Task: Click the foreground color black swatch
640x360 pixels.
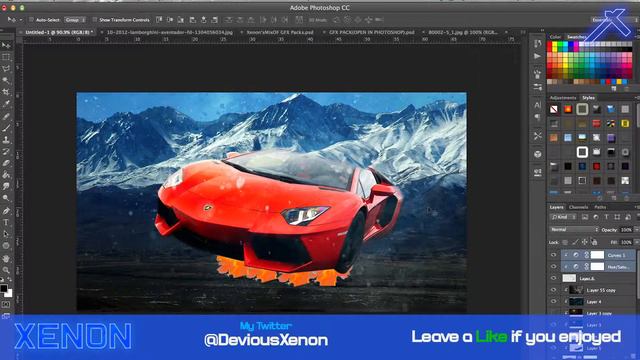Action: (4, 288)
